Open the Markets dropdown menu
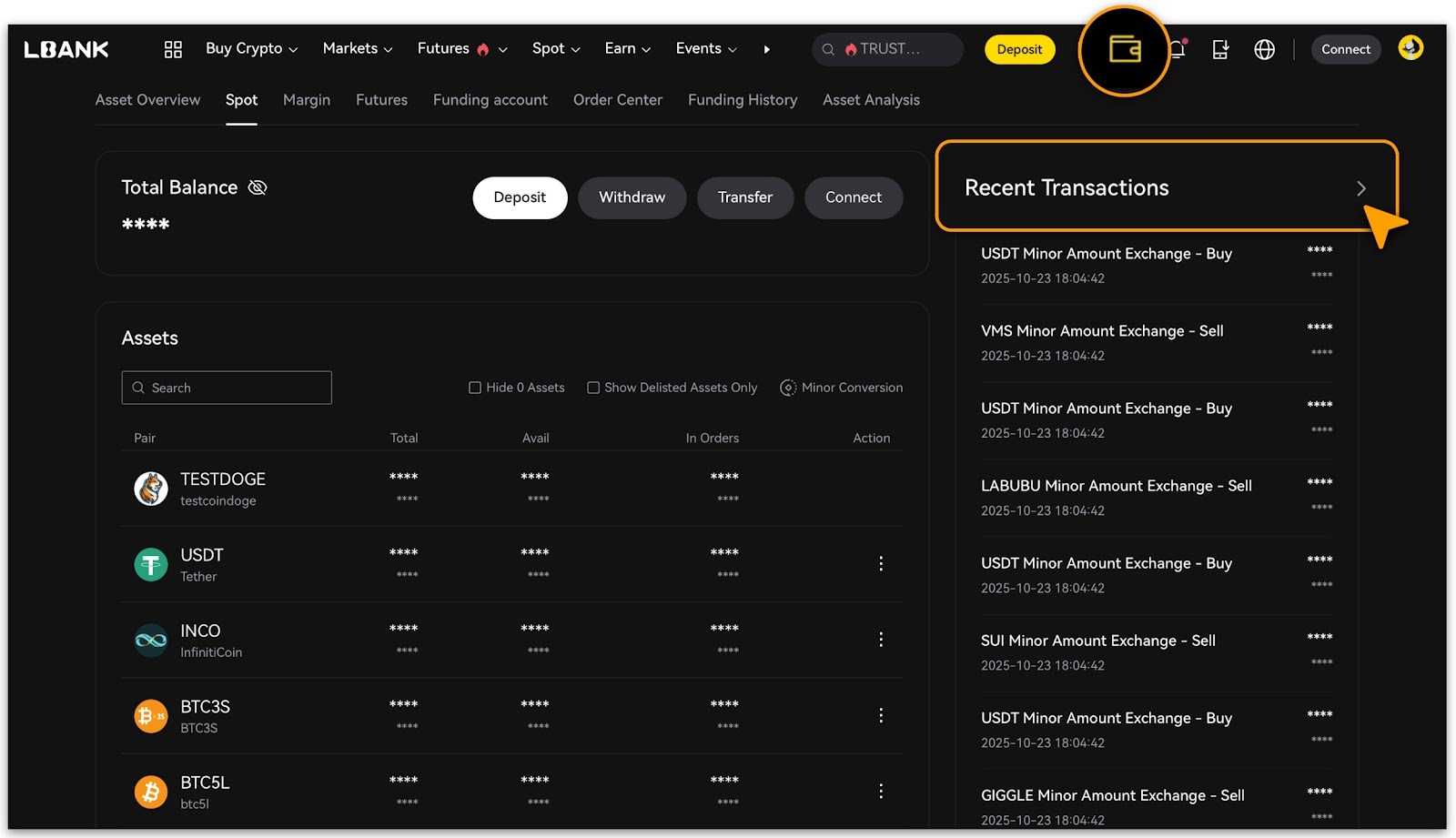 pyautogui.click(x=357, y=49)
